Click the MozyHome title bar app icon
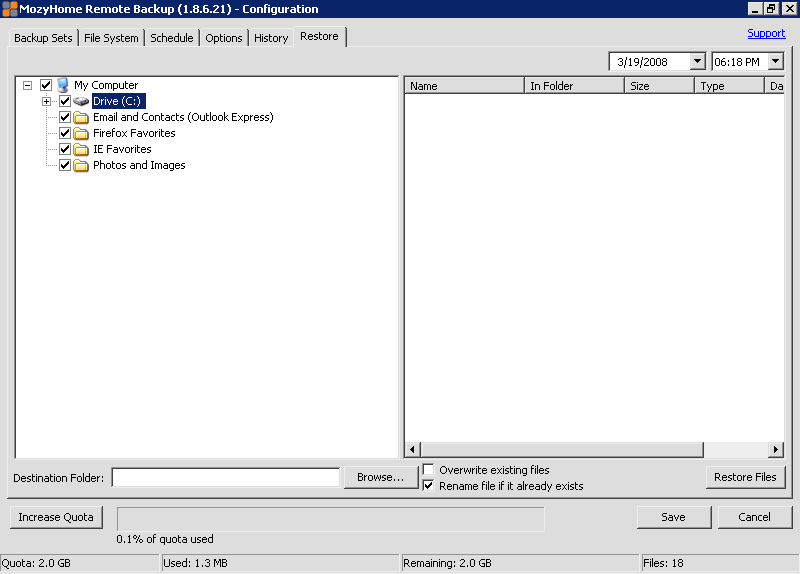This screenshot has width=800, height=574. pos(9,9)
